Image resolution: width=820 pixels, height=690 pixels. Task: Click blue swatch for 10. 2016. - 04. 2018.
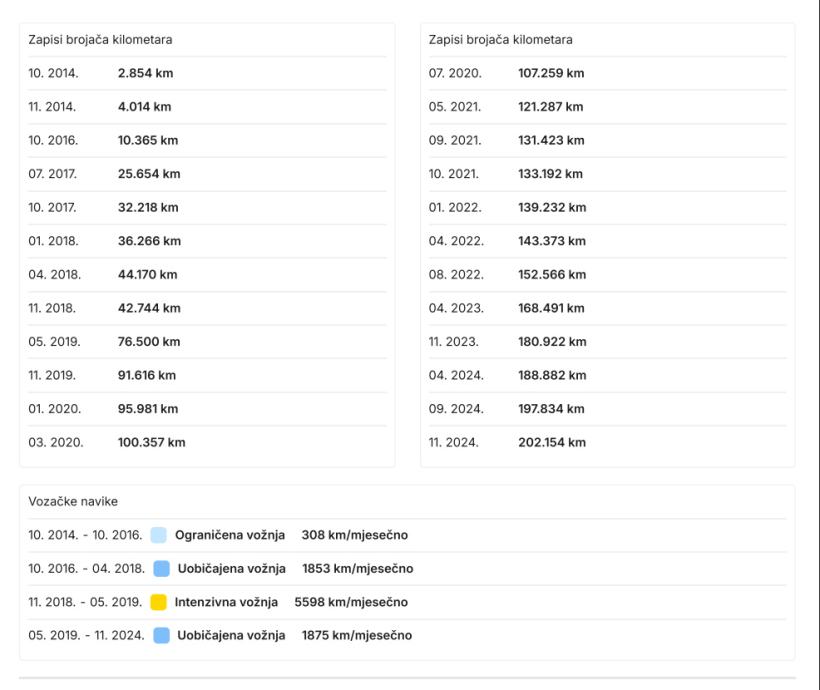coord(162,569)
